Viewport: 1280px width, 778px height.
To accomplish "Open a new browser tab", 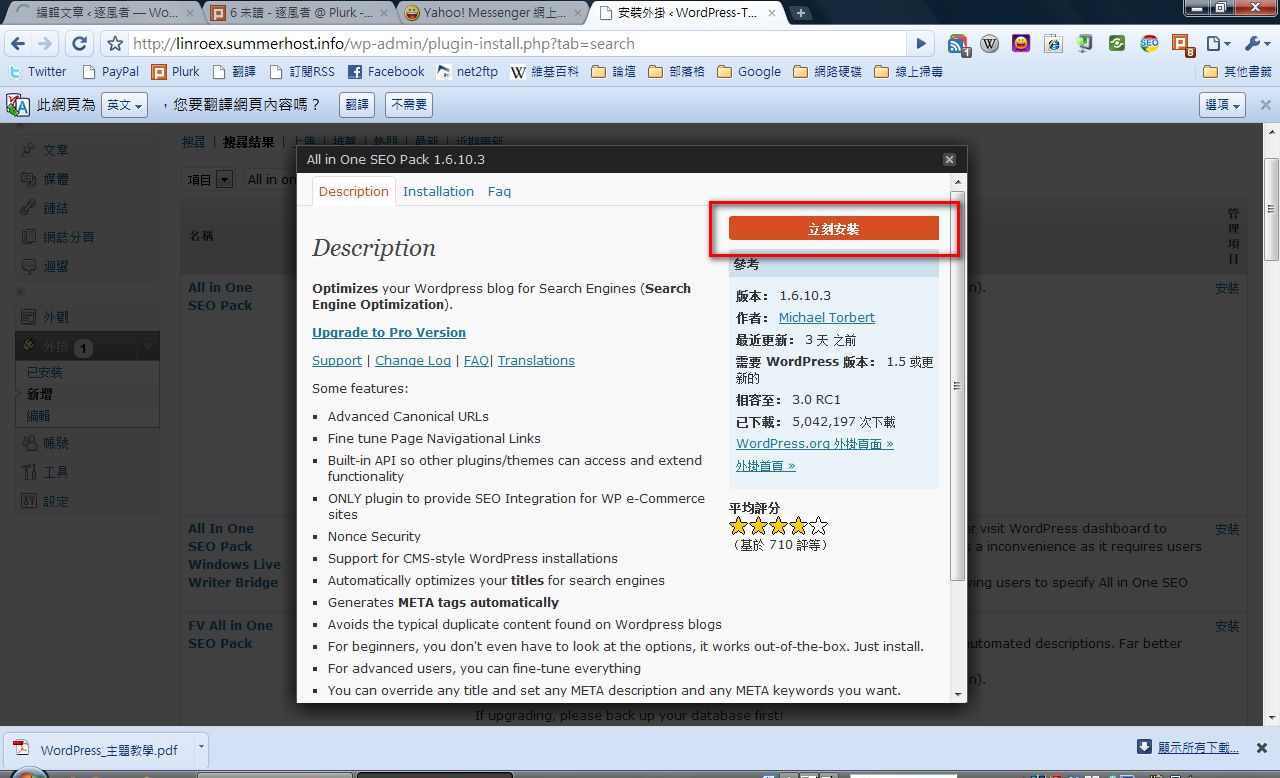I will pos(801,13).
